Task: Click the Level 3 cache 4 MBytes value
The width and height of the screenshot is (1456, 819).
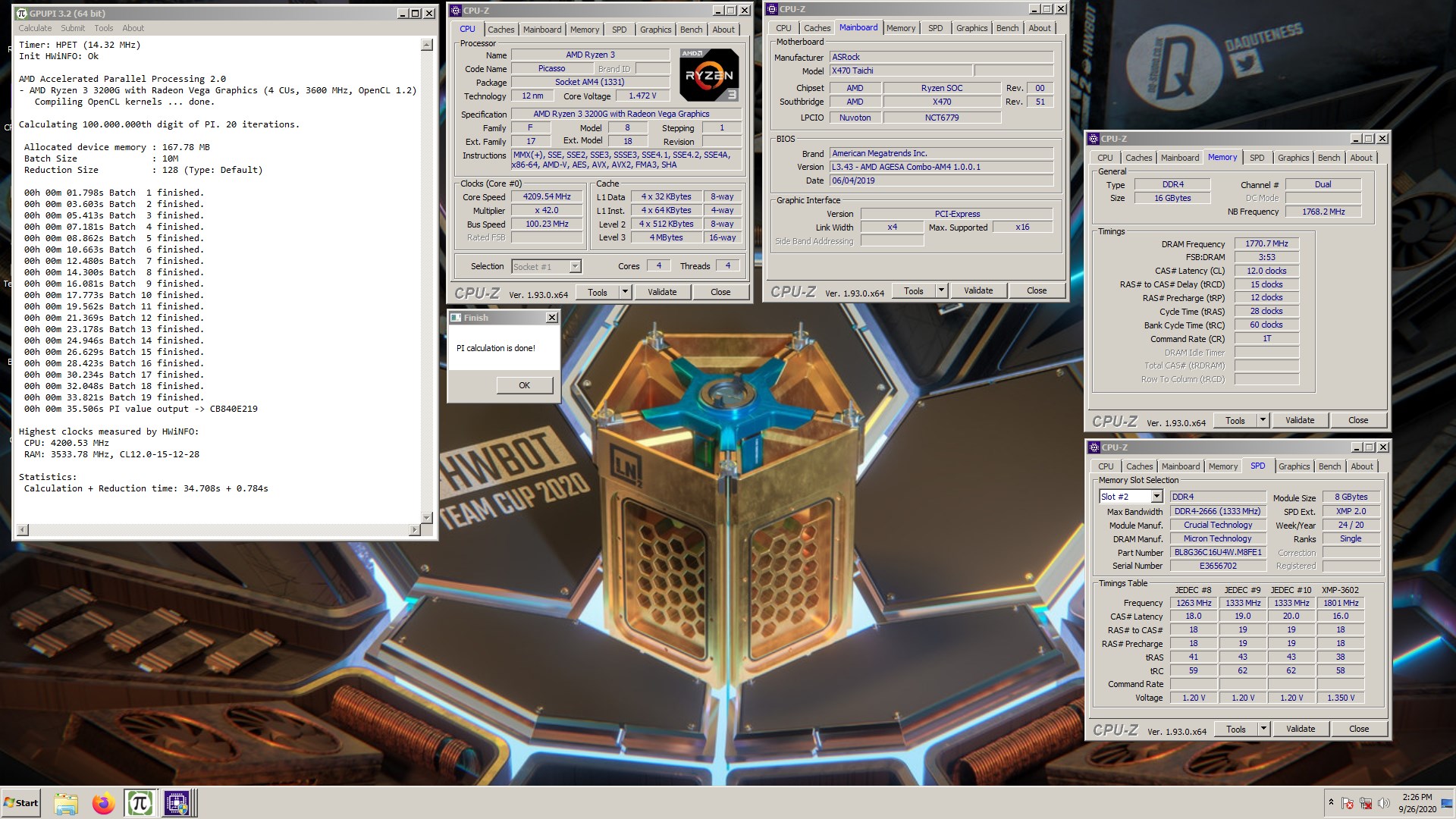Action: pos(666,237)
